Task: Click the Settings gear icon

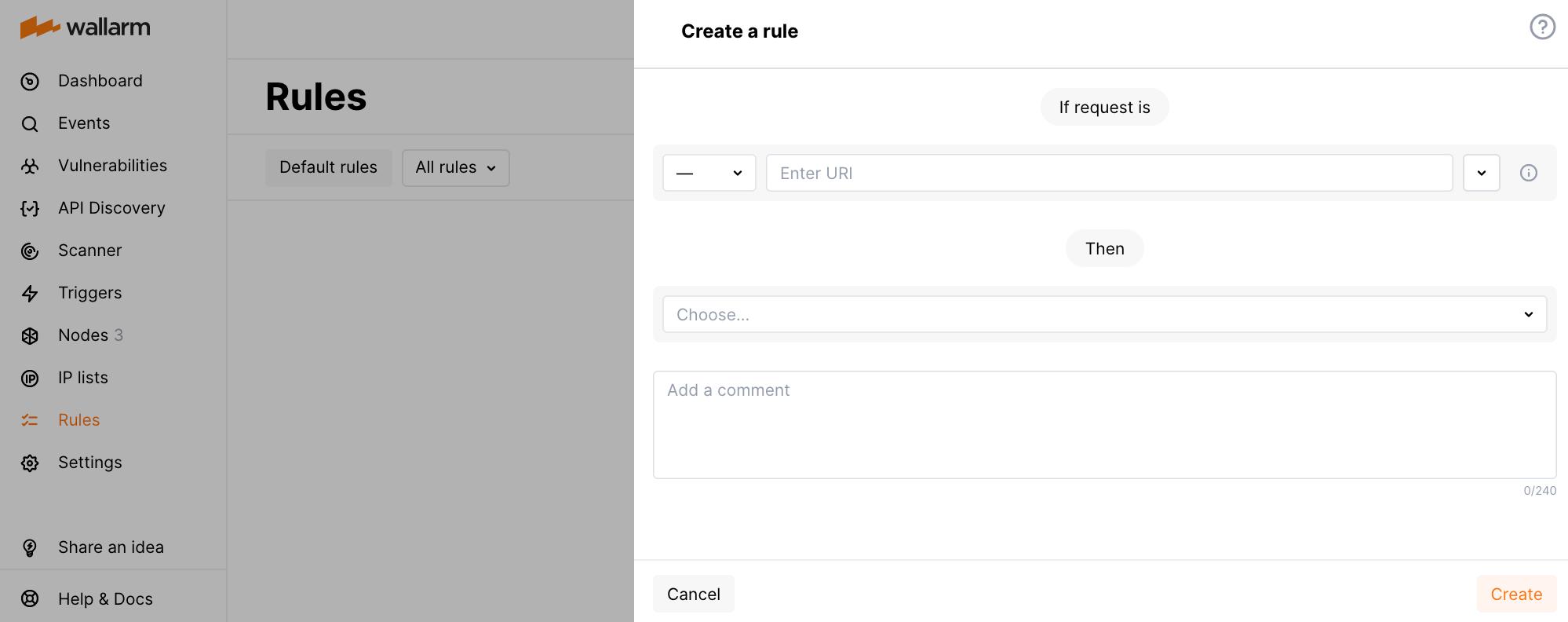Action: [30, 463]
